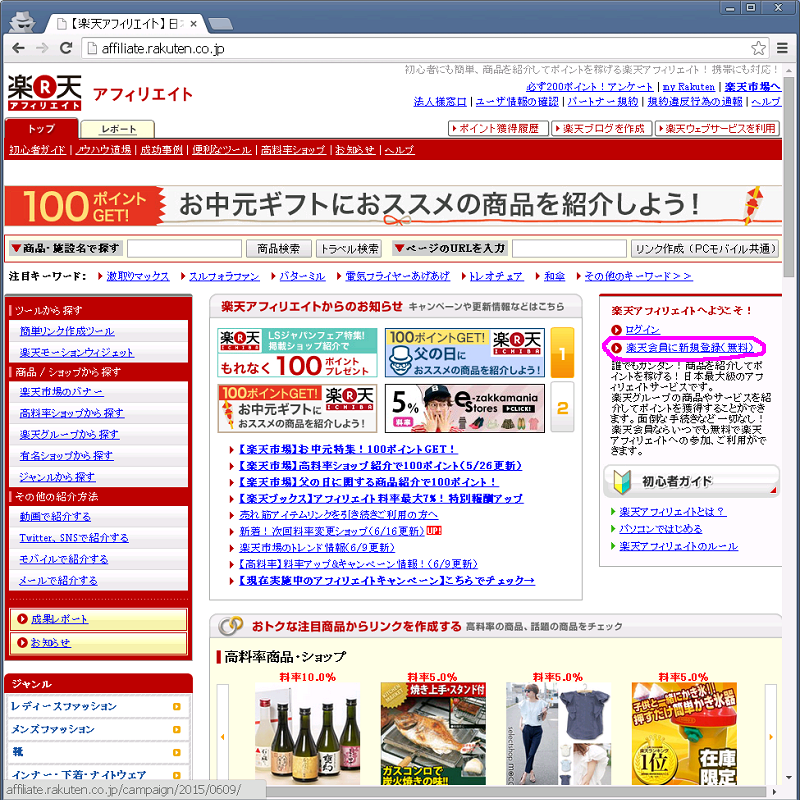The height and width of the screenshot is (800, 800).
Task: Click 激取りマックス keyword link
Action: 138,276
